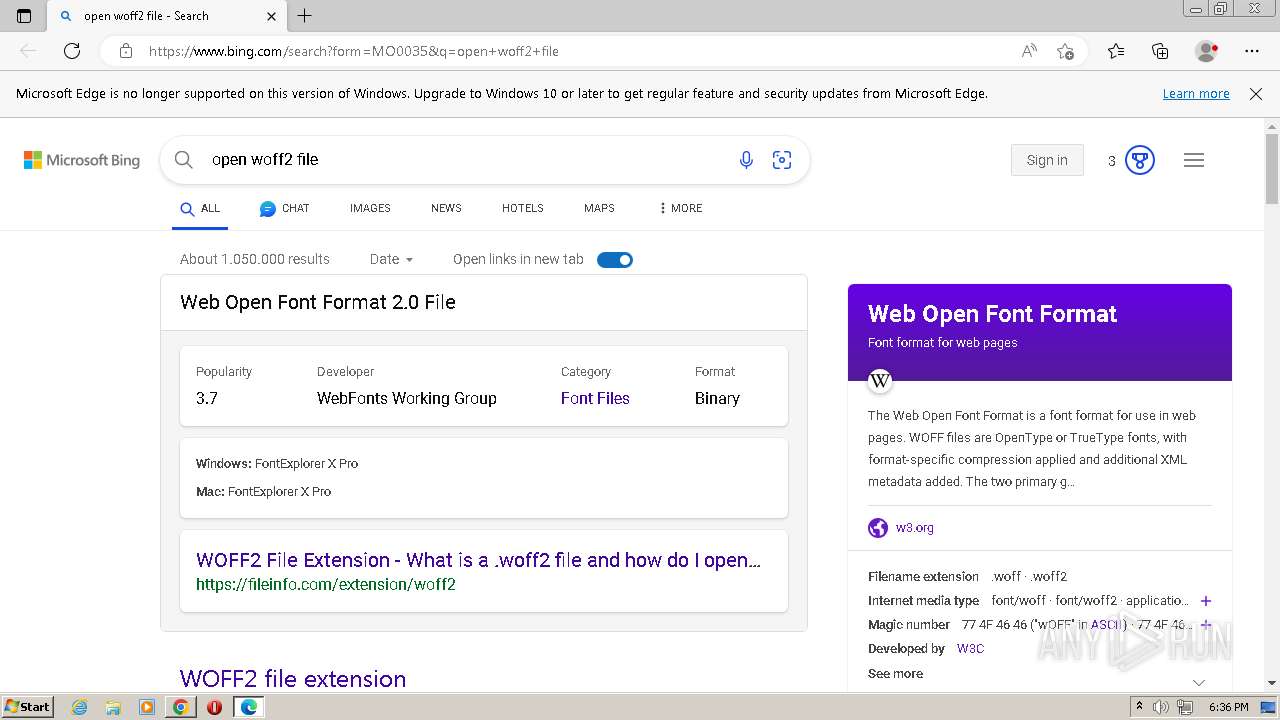
Task: Click the Sign in button
Action: 1047,160
